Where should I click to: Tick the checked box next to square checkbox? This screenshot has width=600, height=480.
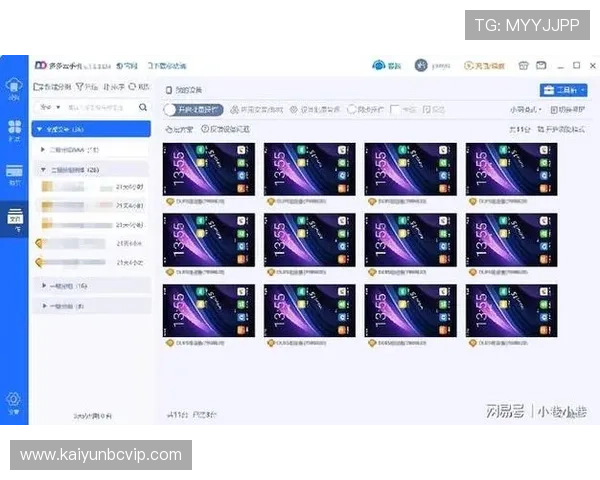[427, 109]
